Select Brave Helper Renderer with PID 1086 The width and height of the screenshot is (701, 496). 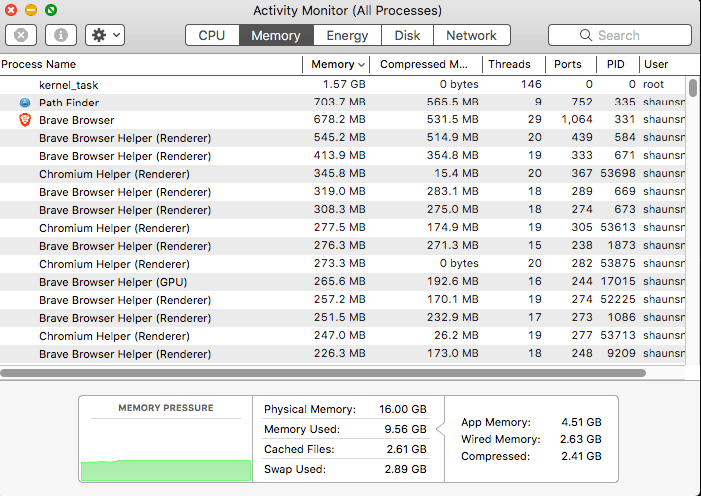click(342, 318)
